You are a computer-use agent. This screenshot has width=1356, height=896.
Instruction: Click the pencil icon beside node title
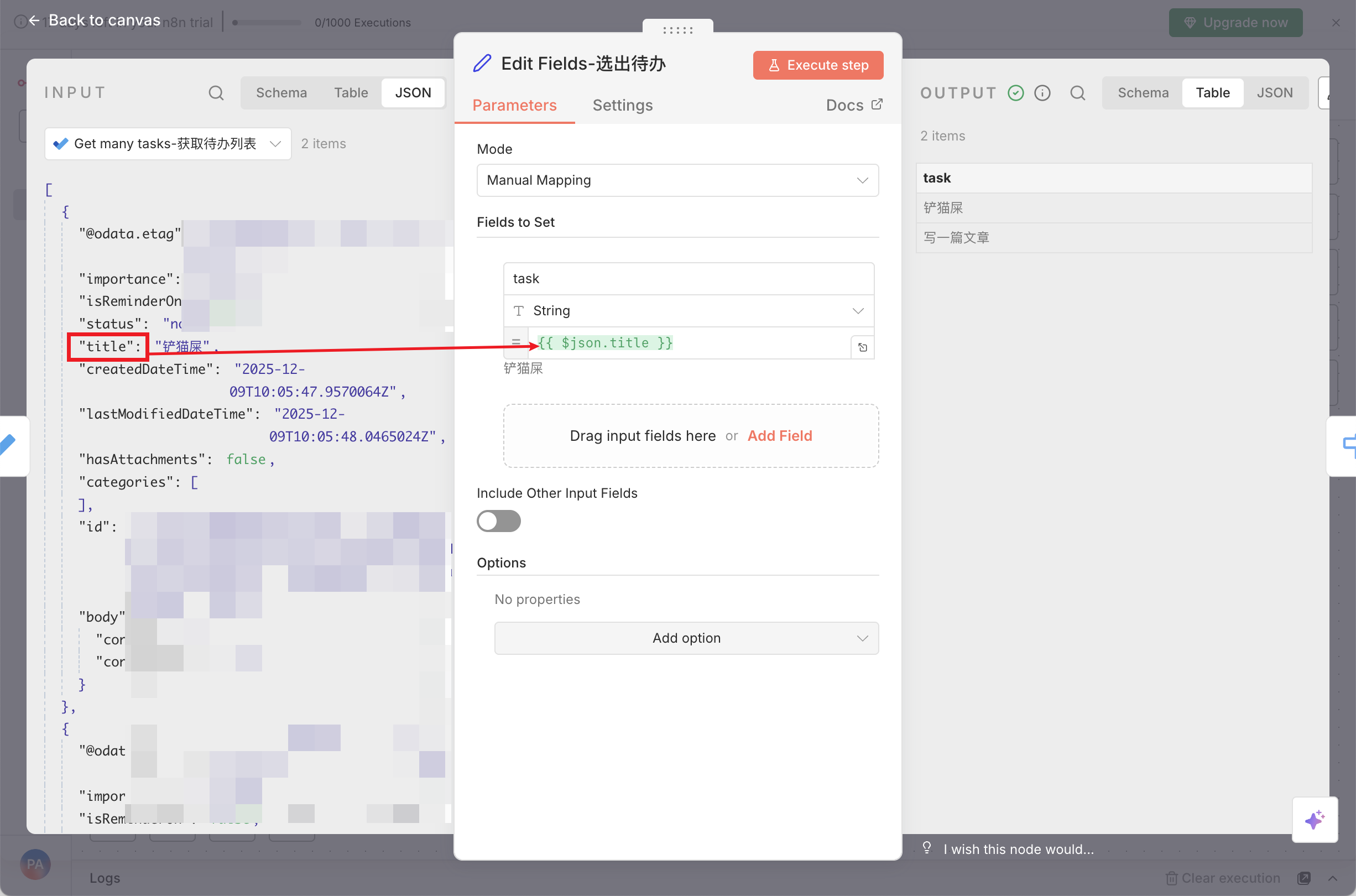point(483,64)
